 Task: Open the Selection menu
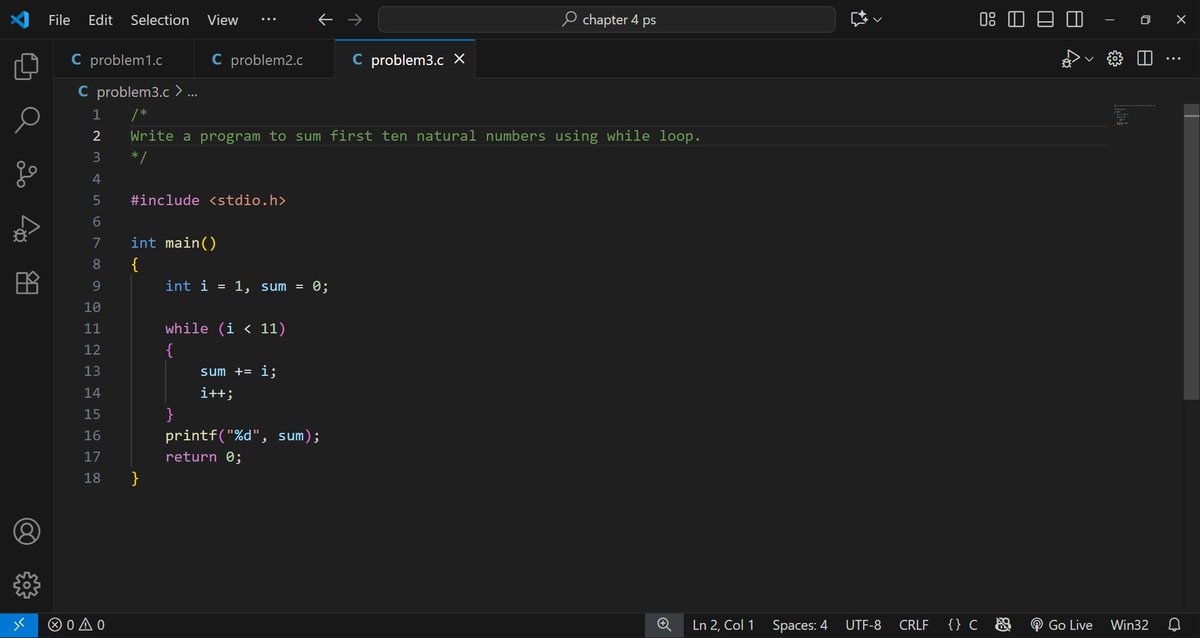coord(159,19)
